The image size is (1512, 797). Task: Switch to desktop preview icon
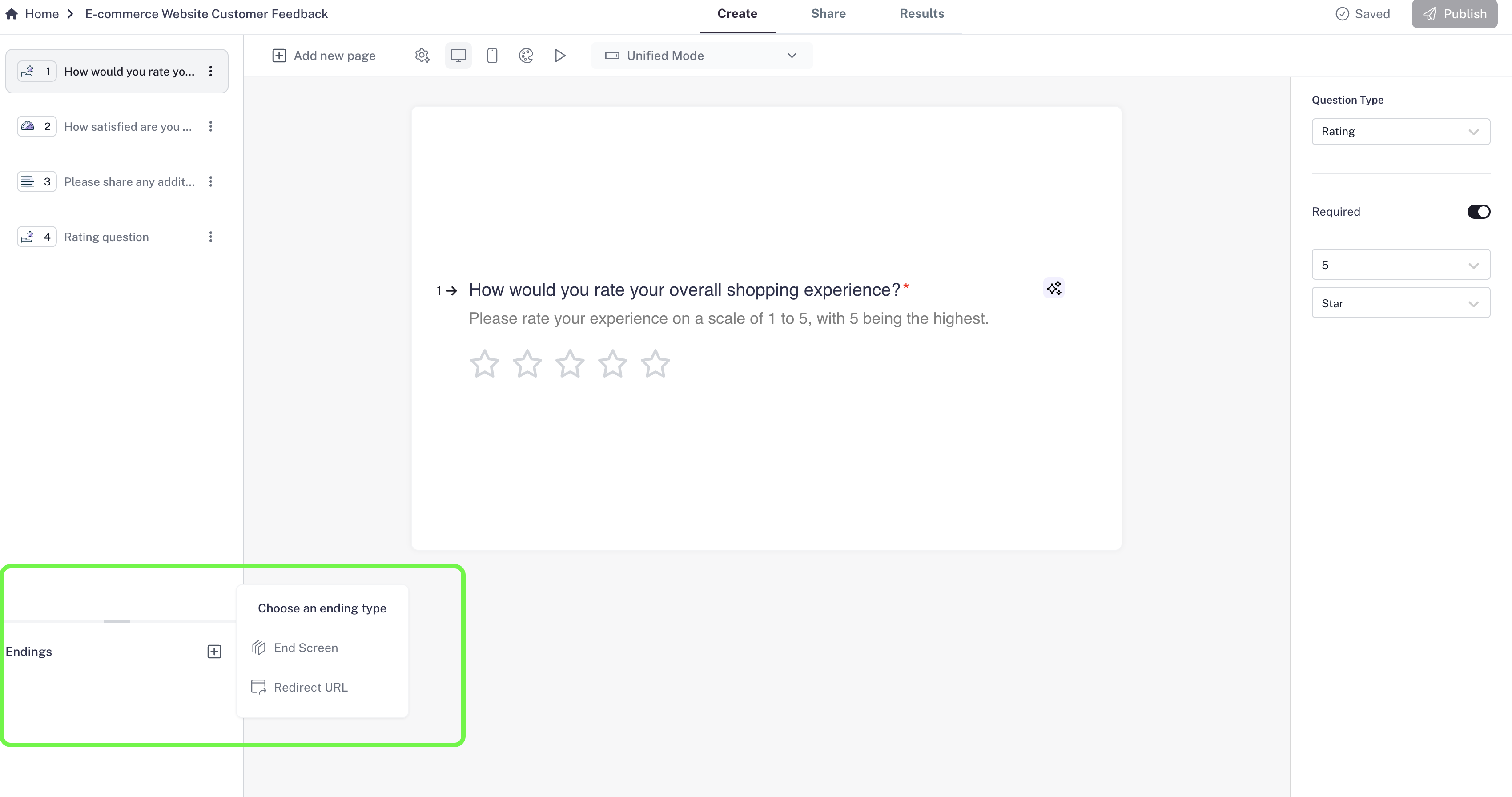(x=458, y=56)
